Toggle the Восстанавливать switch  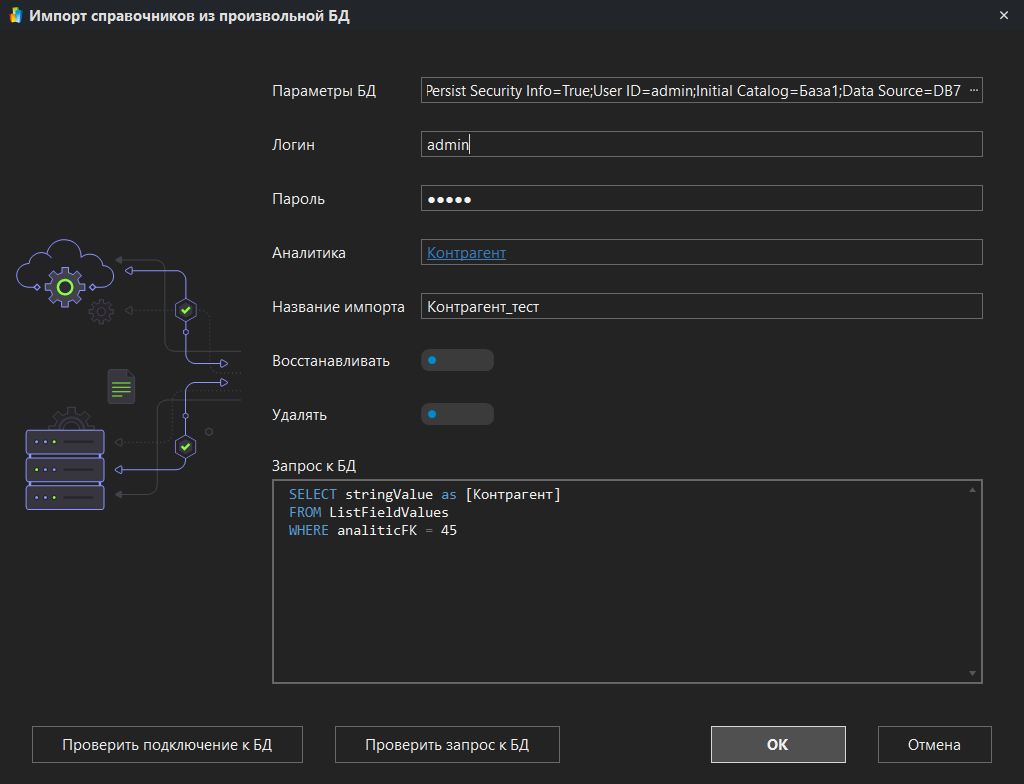pyautogui.click(x=457, y=360)
